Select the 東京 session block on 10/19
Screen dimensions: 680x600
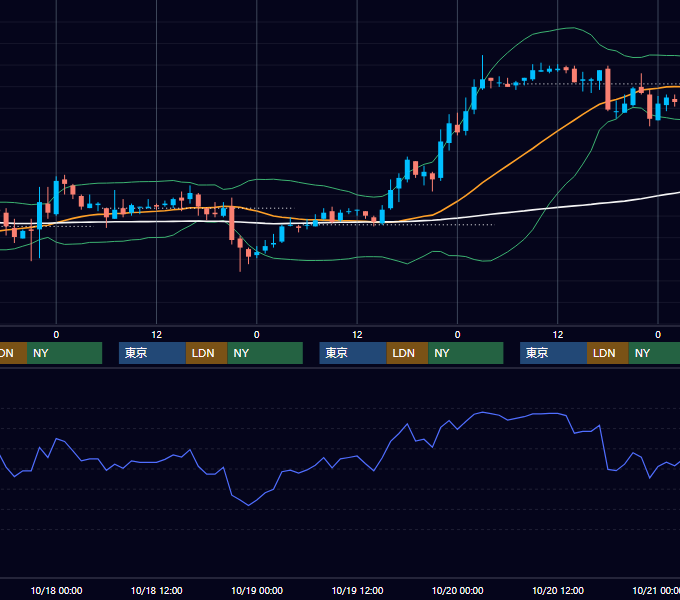pyautogui.click(x=353, y=353)
